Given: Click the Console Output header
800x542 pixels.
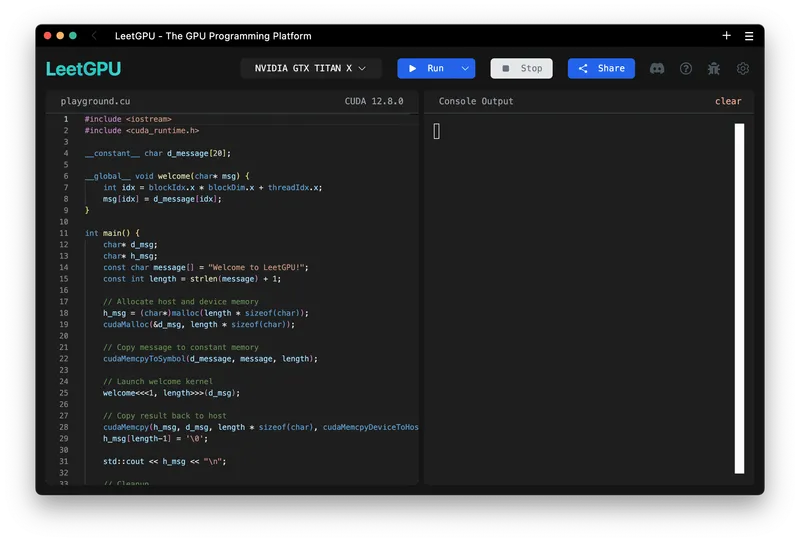Looking at the screenshot, I should tap(476, 101).
